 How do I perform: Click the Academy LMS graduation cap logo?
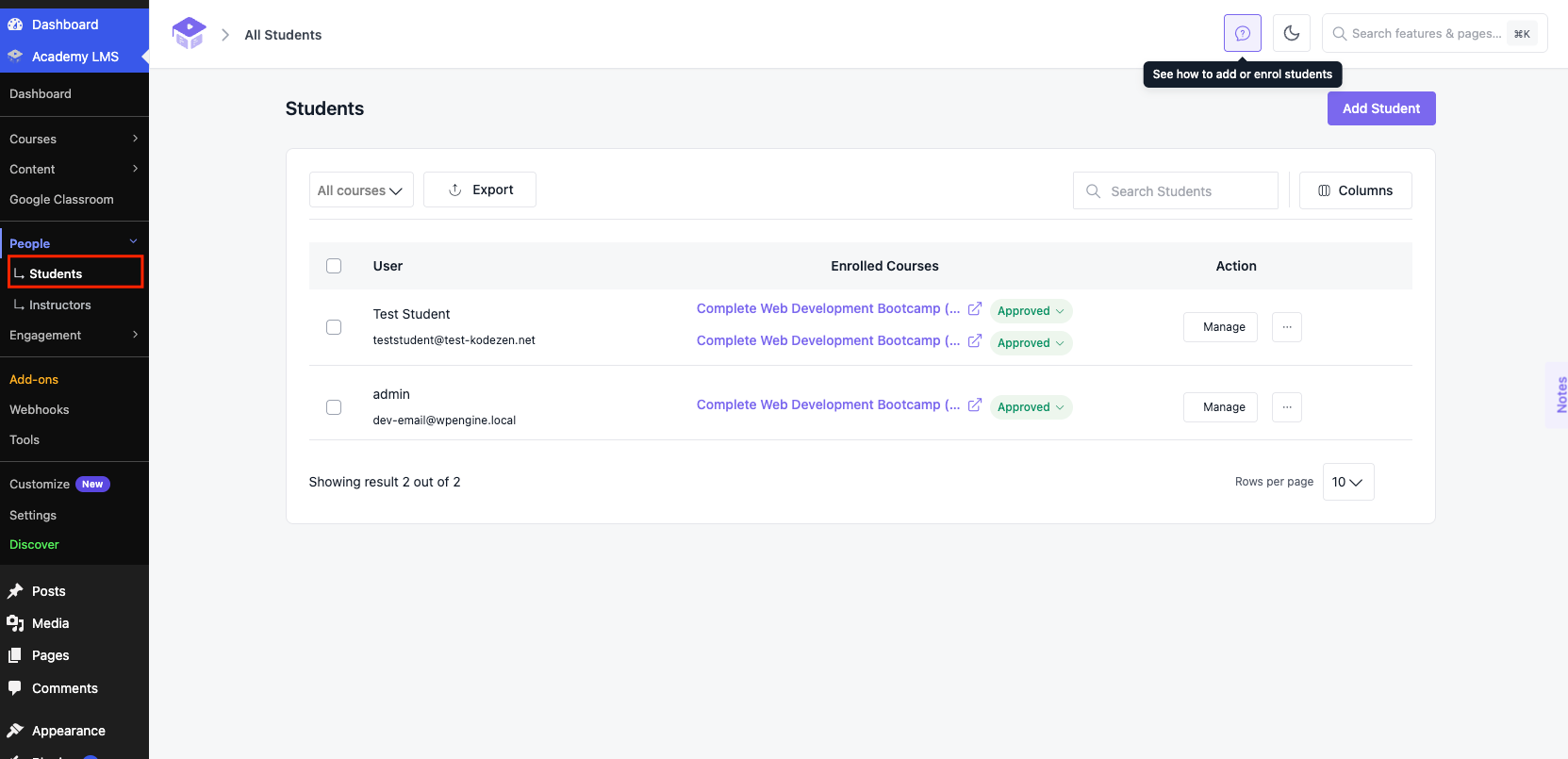(x=189, y=34)
